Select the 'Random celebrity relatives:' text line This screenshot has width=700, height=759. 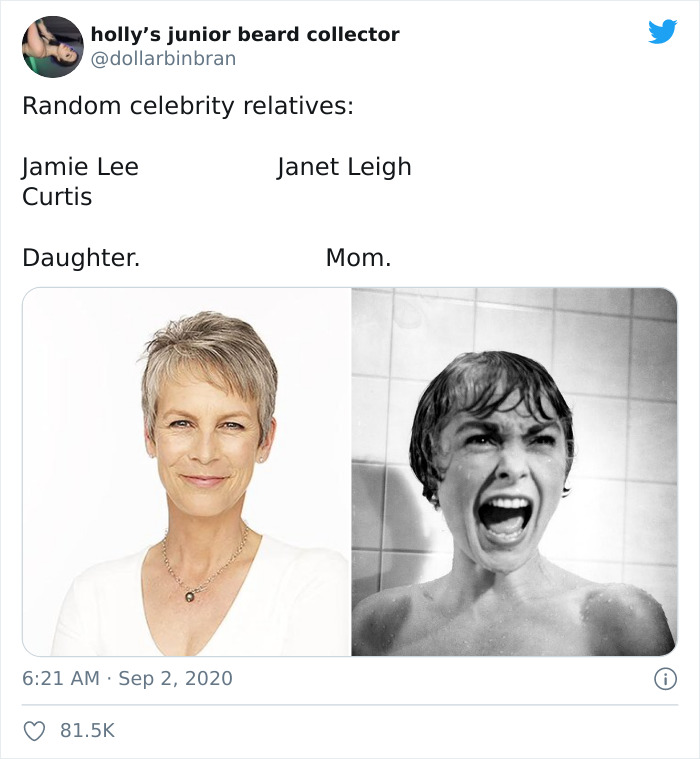188,106
